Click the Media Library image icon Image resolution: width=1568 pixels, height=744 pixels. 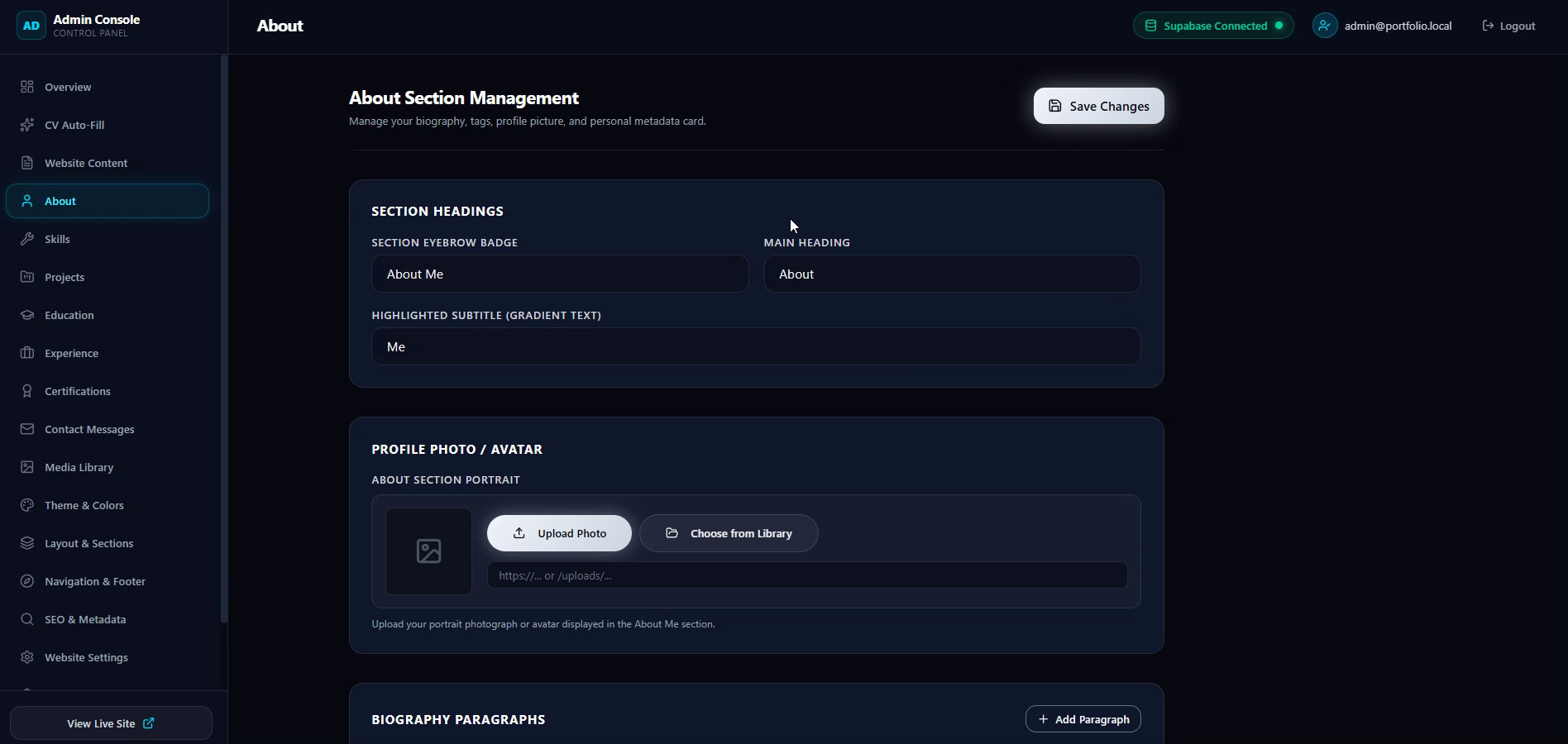tap(27, 467)
